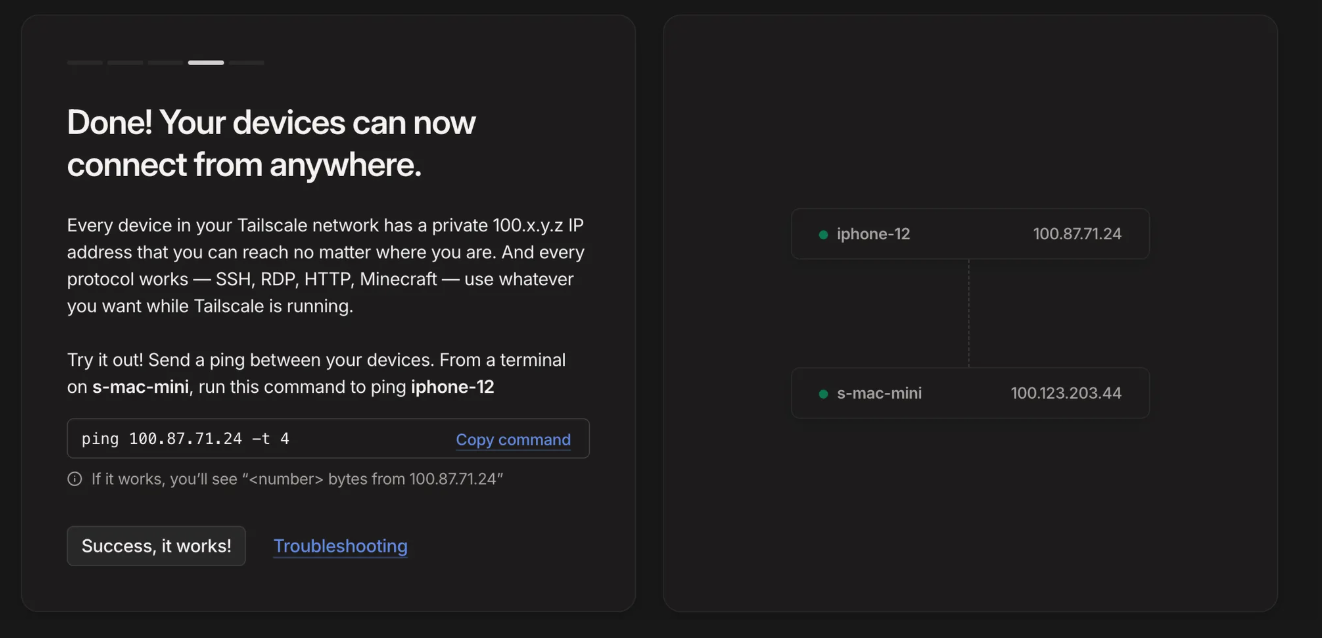Click IP address 100.123.203.44 in s-mac-mini card
Image resolution: width=1322 pixels, height=638 pixels.
[x=1066, y=393]
